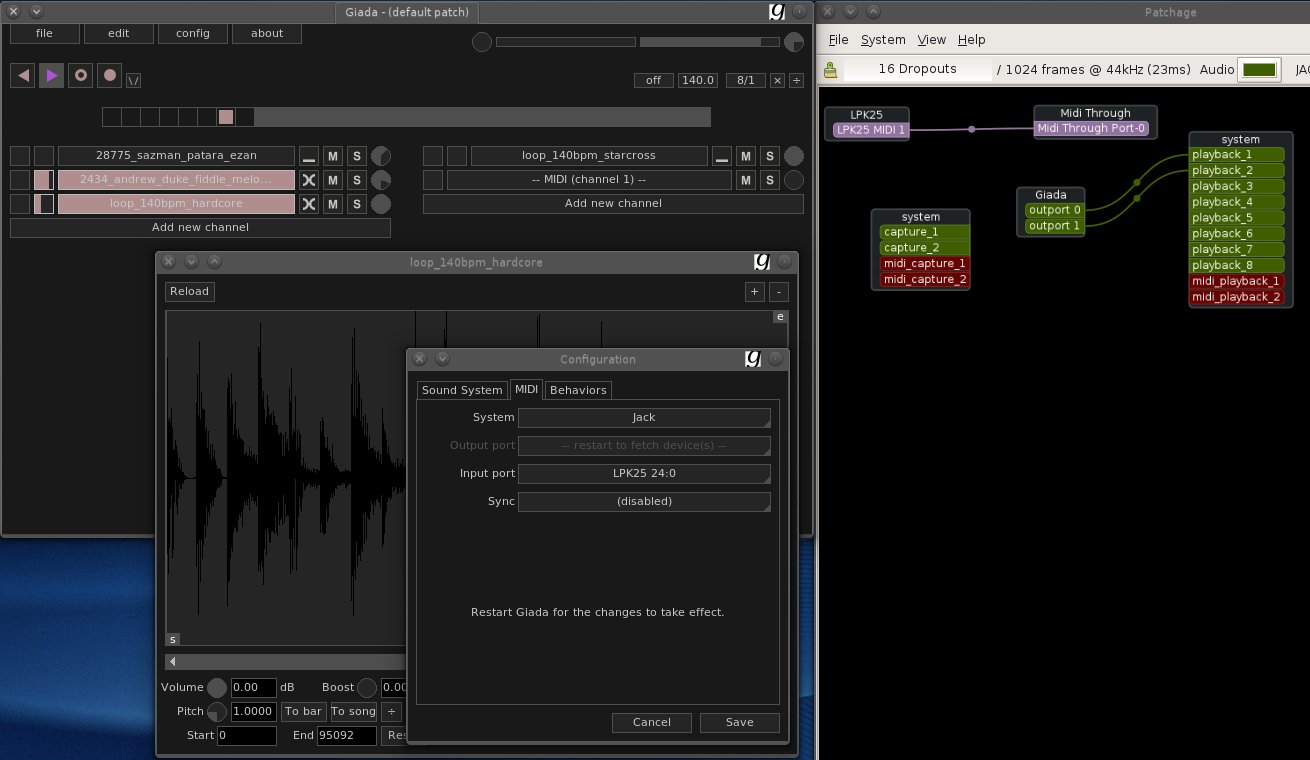Click the Reload button in sample editor
The image size is (1310, 760).
pyautogui.click(x=189, y=291)
